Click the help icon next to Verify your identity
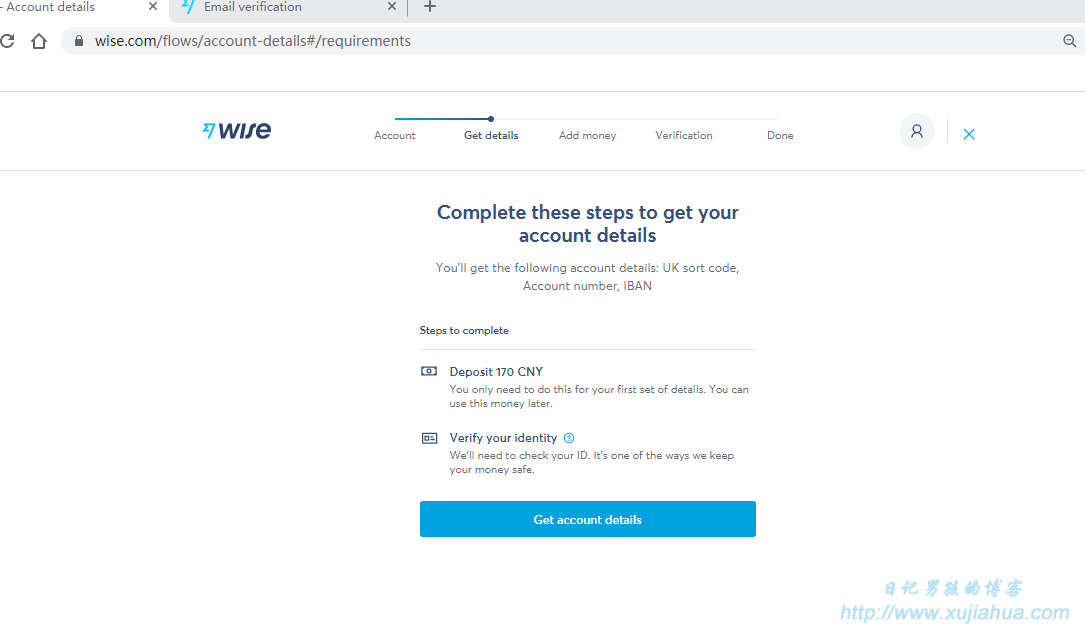The image size is (1085, 626). 569,438
